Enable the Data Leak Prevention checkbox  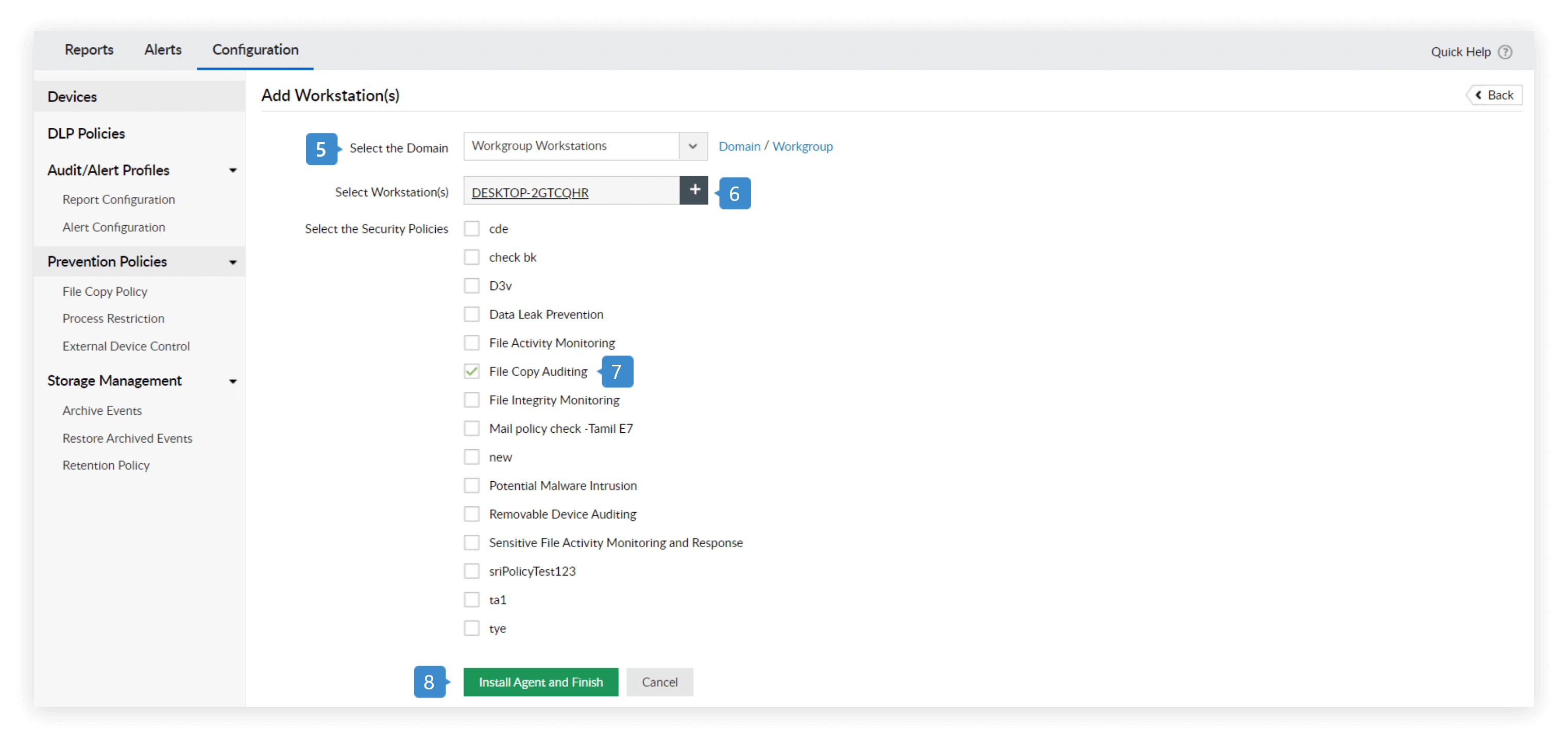pyautogui.click(x=472, y=314)
